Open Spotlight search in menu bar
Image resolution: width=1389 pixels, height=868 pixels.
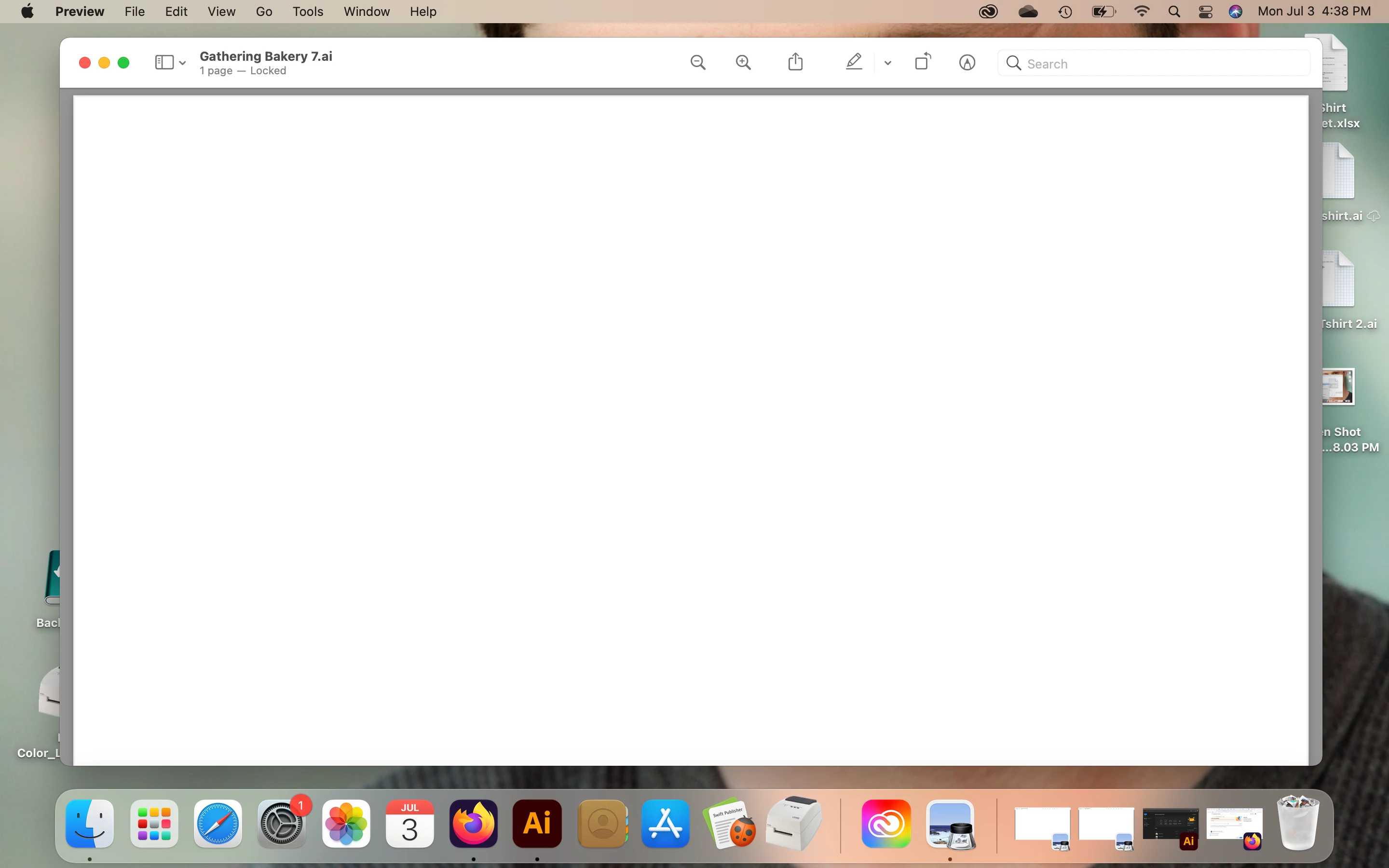click(1174, 12)
